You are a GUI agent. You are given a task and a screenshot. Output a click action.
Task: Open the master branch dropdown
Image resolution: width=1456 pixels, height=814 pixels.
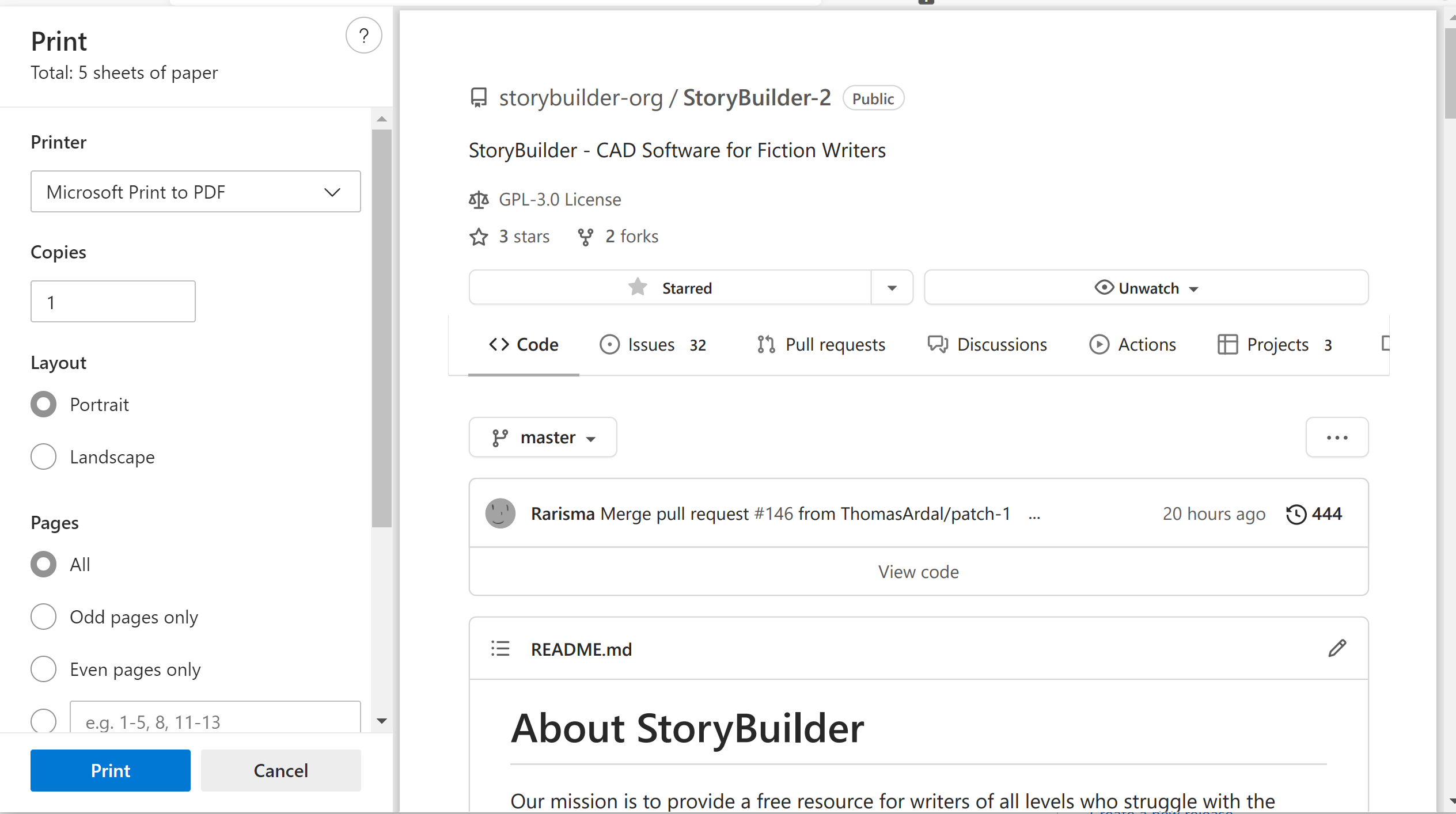pos(542,437)
